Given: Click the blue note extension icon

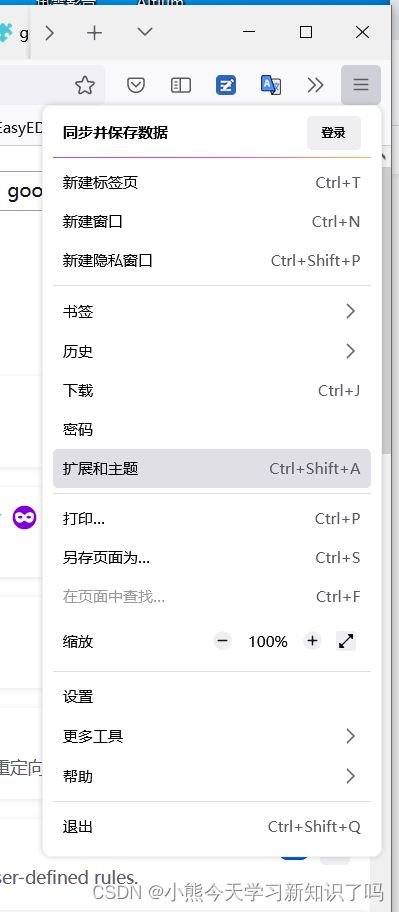Looking at the screenshot, I should [226, 86].
